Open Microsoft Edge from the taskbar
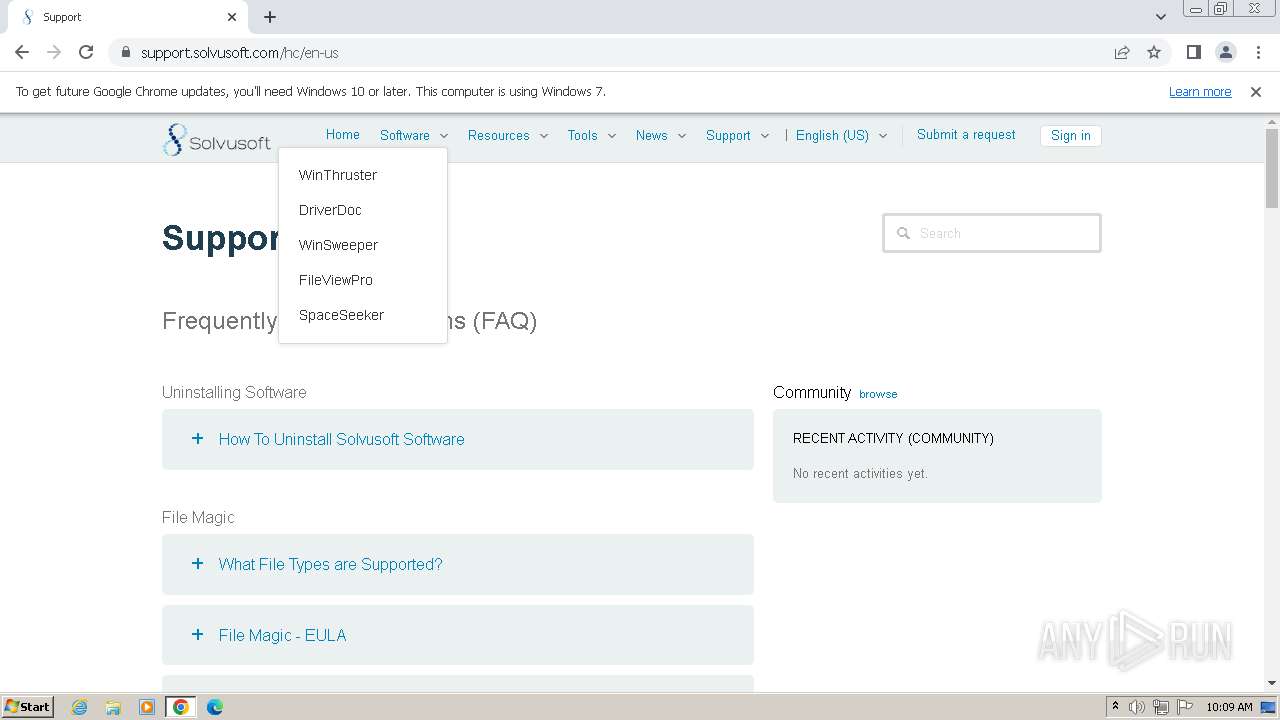The height and width of the screenshot is (720, 1280). (215, 707)
